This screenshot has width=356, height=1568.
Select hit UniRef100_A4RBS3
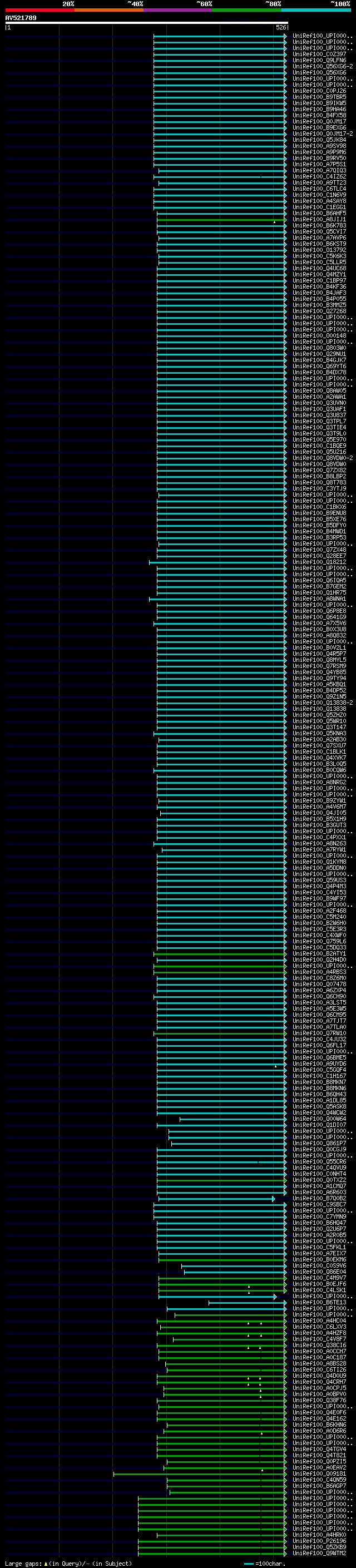pos(319,972)
